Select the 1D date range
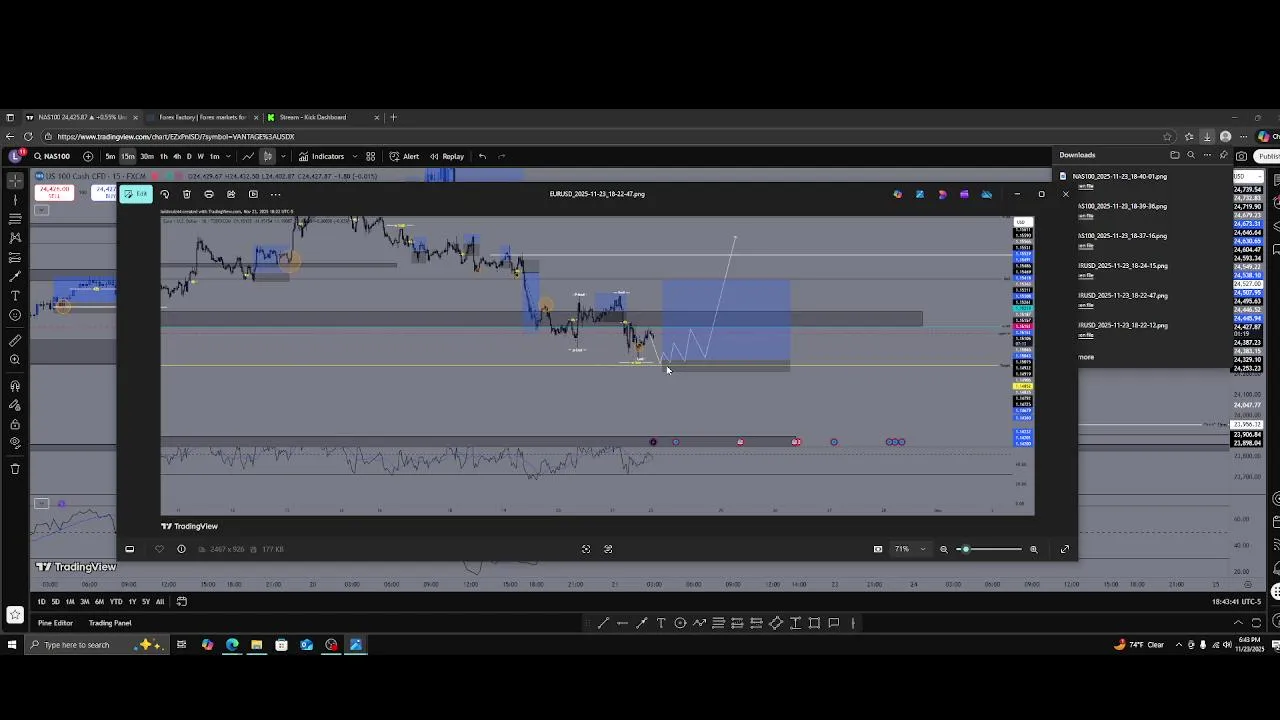 point(41,602)
